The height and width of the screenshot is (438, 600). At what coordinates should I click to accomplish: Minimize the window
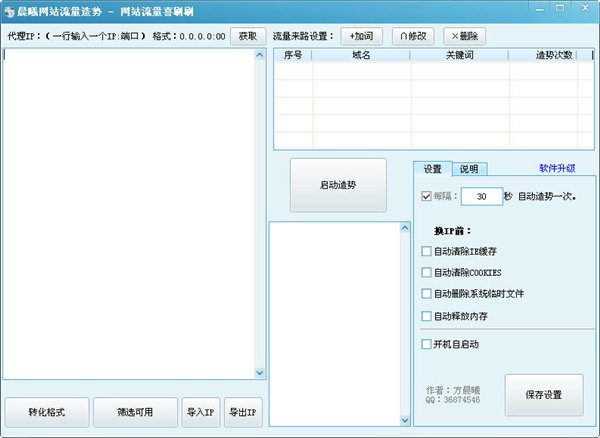[540, 8]
